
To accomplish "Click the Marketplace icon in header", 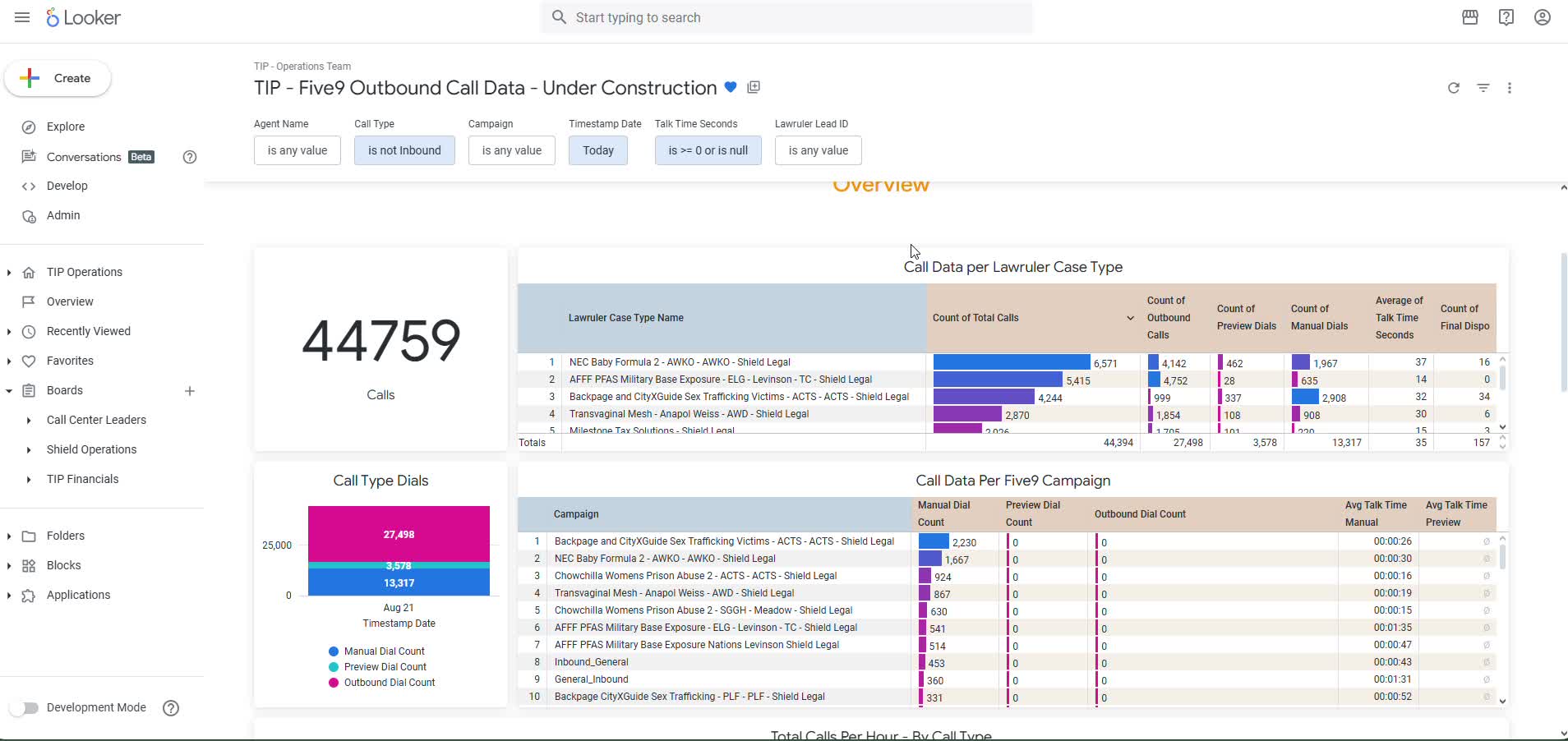I will click(1470, 17).
